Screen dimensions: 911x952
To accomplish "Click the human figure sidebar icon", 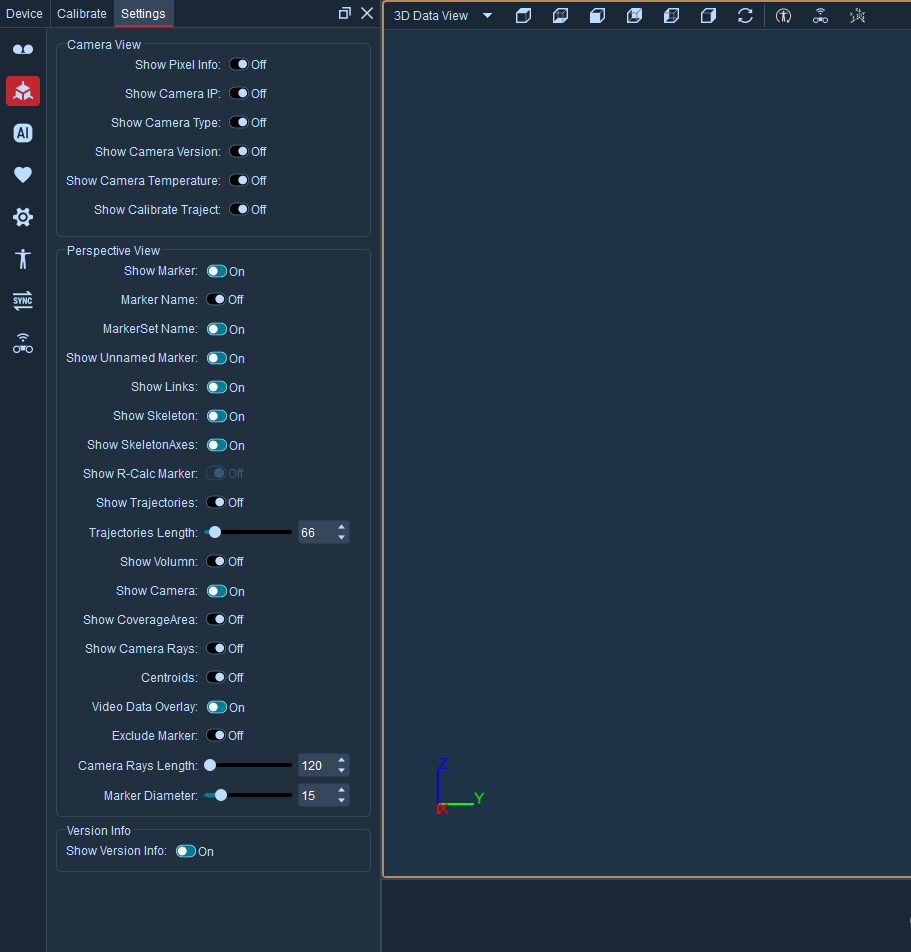I will point(23,259).
